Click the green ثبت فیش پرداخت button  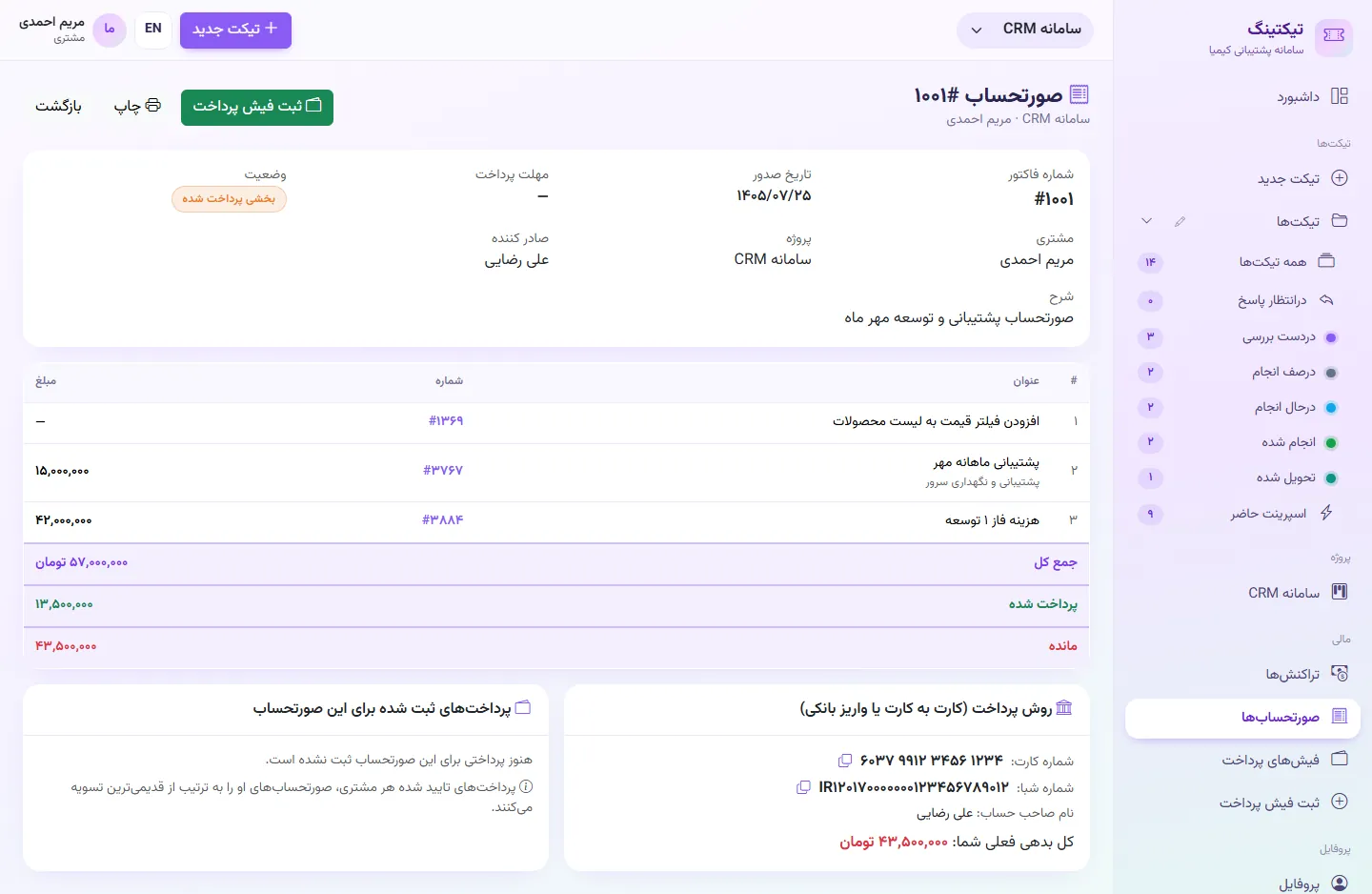pos(257,106)
